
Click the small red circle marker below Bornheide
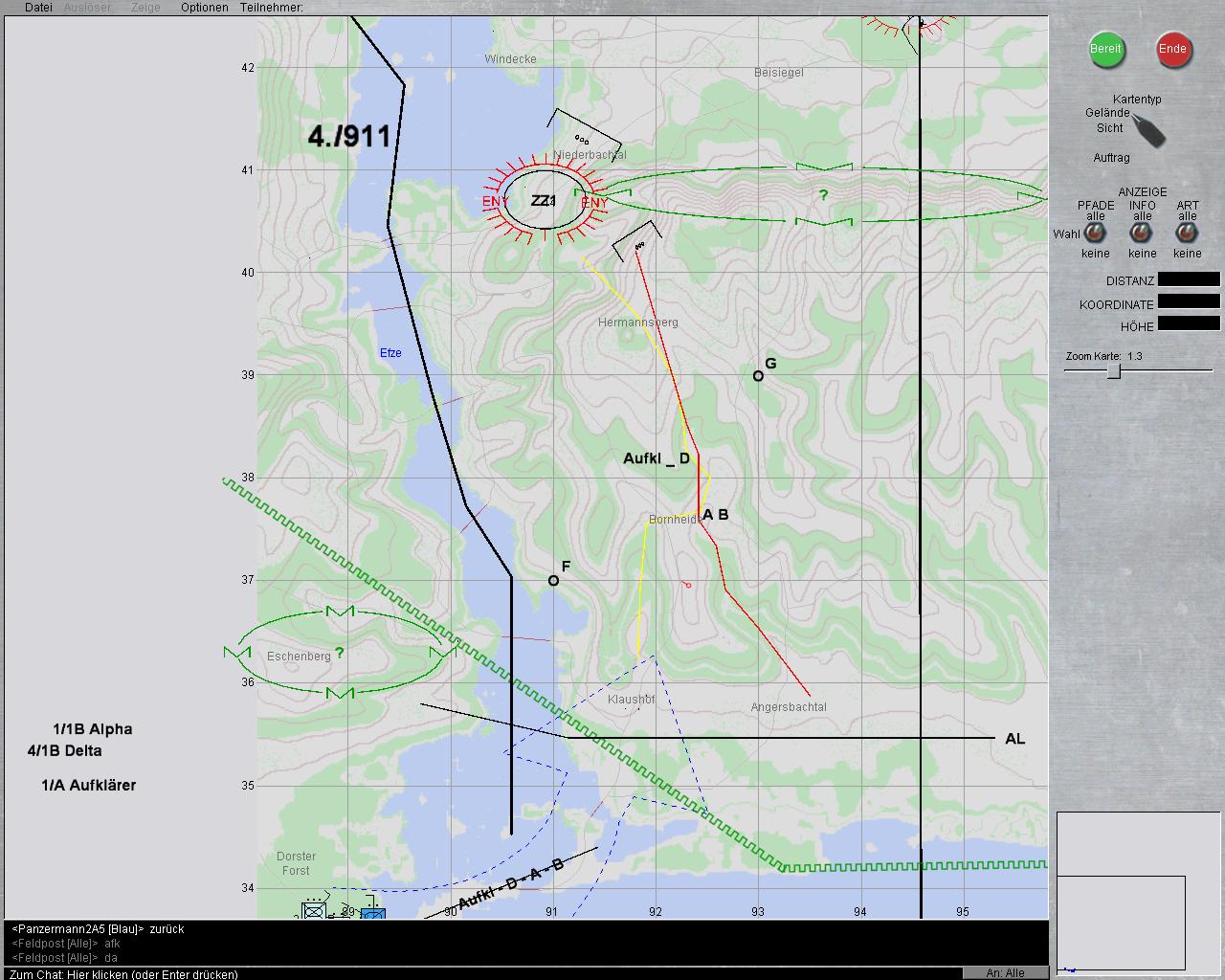687,584
